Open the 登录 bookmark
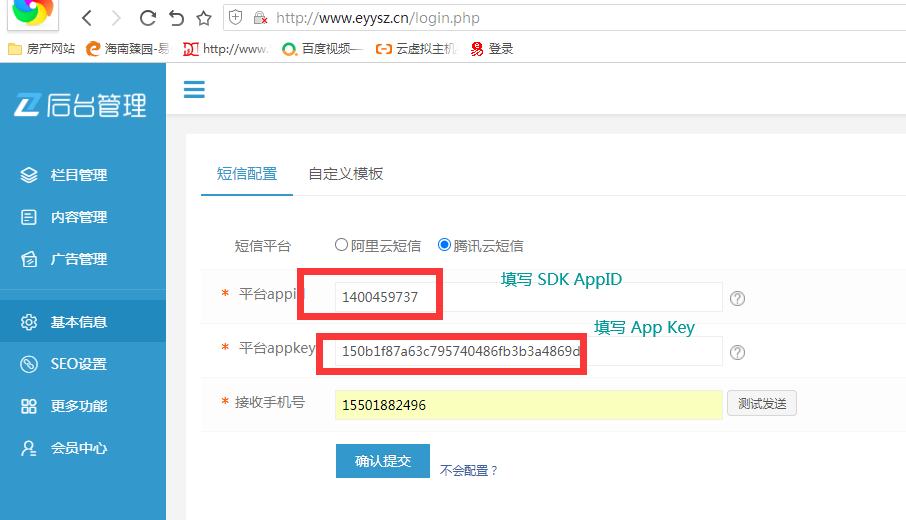 [x=492, y=49]
